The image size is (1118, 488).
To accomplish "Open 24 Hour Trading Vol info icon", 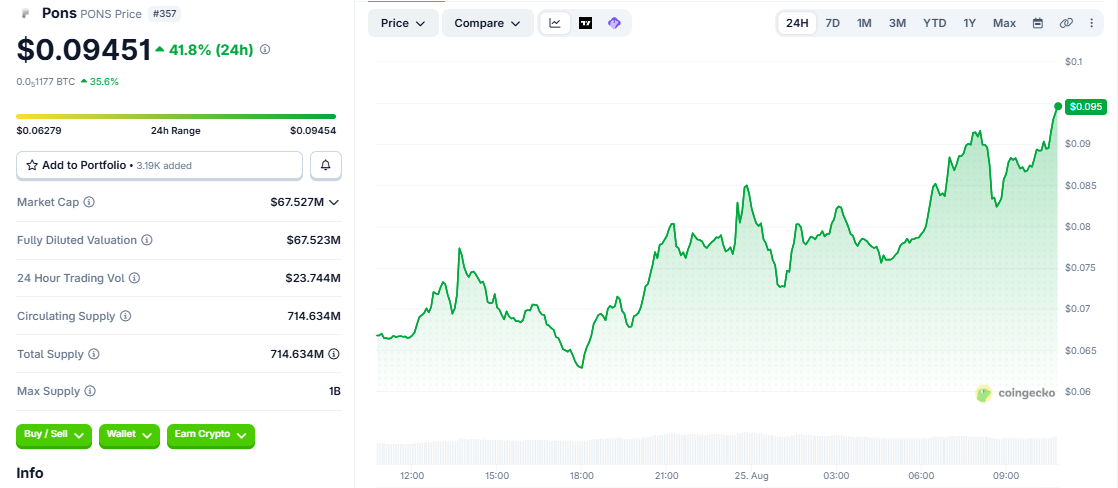I will click(134, 278).
